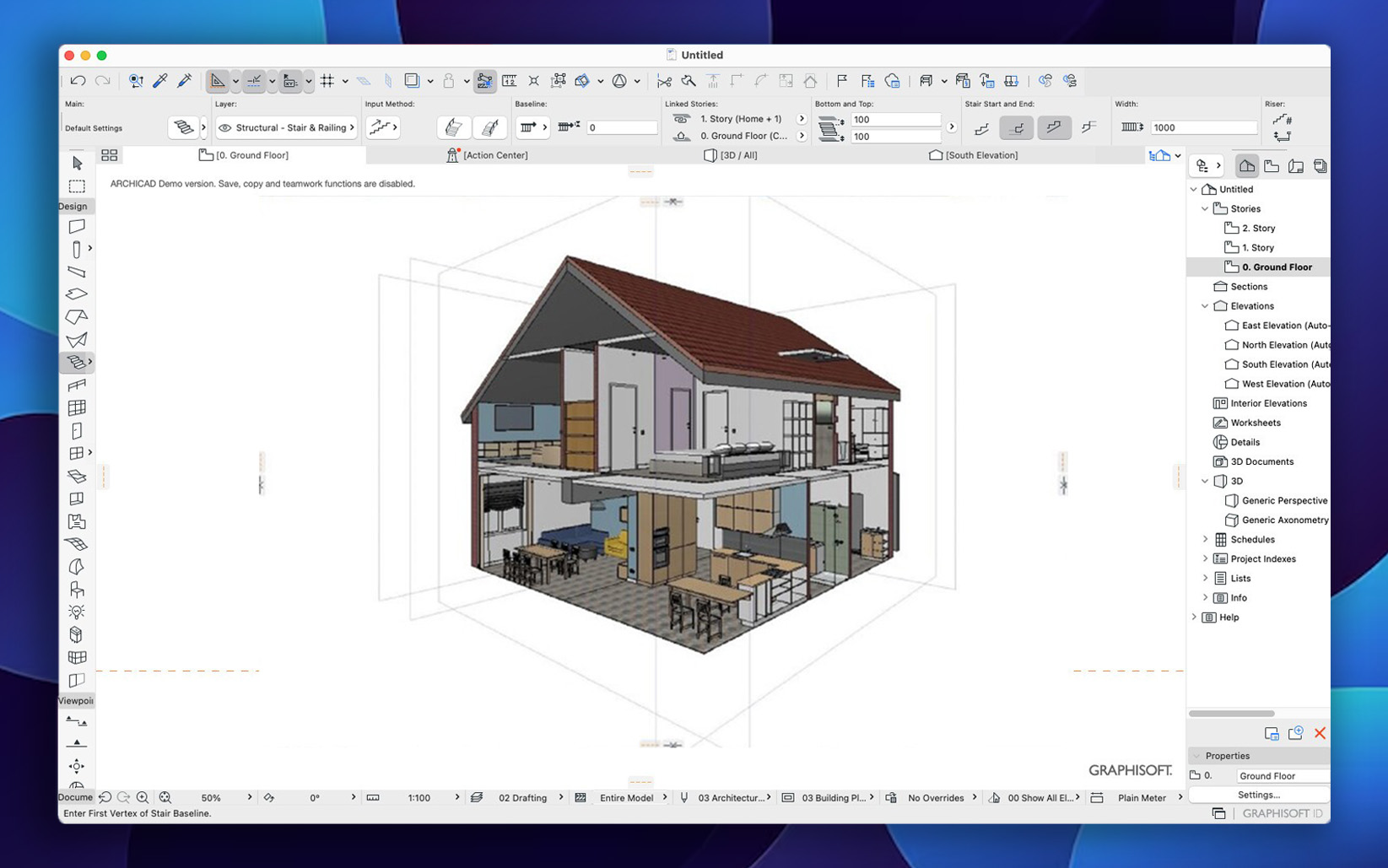Expand the Schedules tree item
Viewport: 1388px width, 868px height.
[1205, 540]
